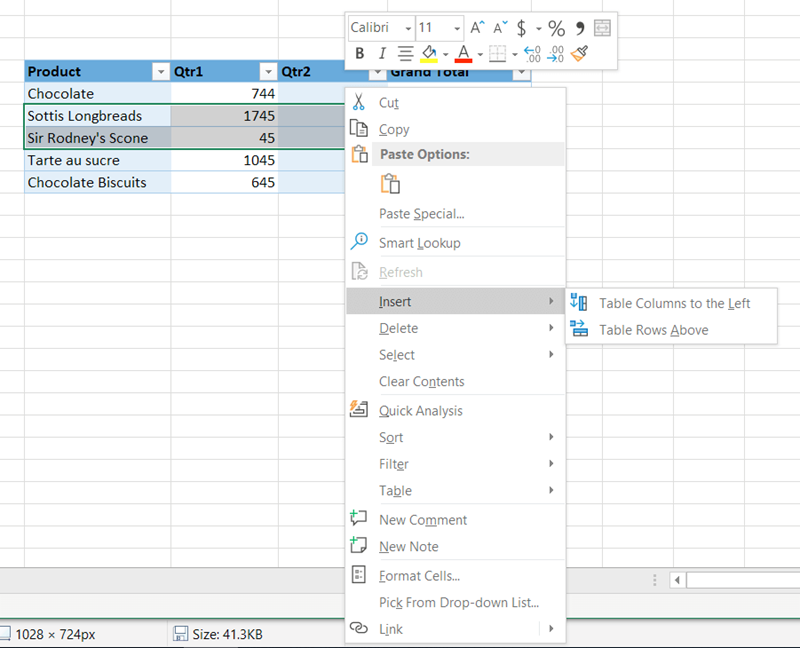Open the Qtr1 column filter dropdown

[x=267, y=72]
